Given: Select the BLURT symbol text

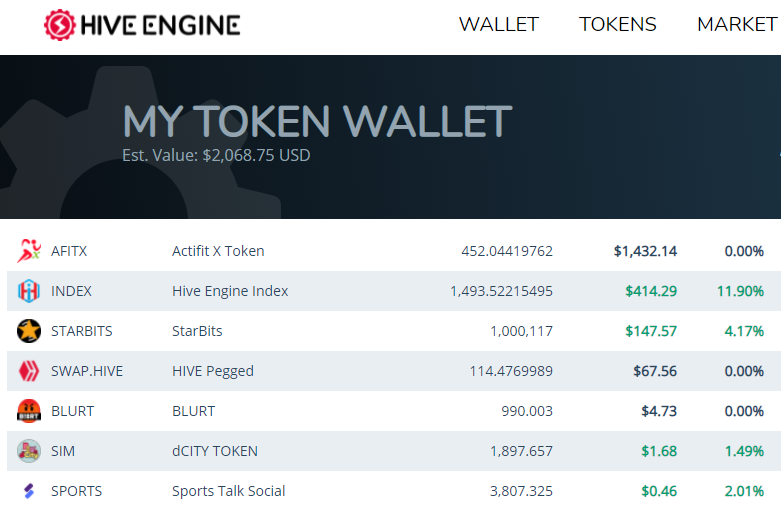Looking at the screenshot, I should pyautogui.click(x=73, y=411).
